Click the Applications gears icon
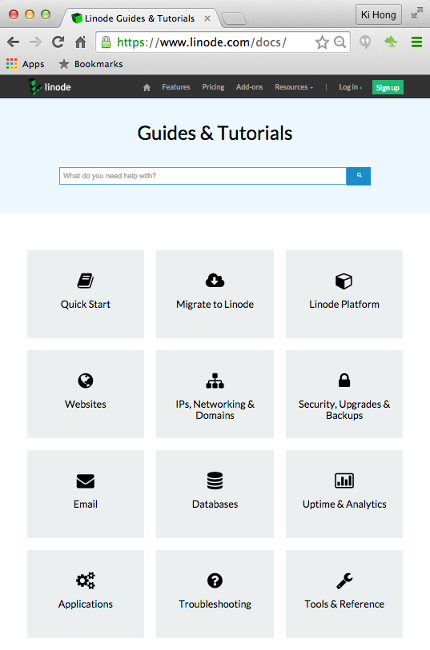 (85, 580)
